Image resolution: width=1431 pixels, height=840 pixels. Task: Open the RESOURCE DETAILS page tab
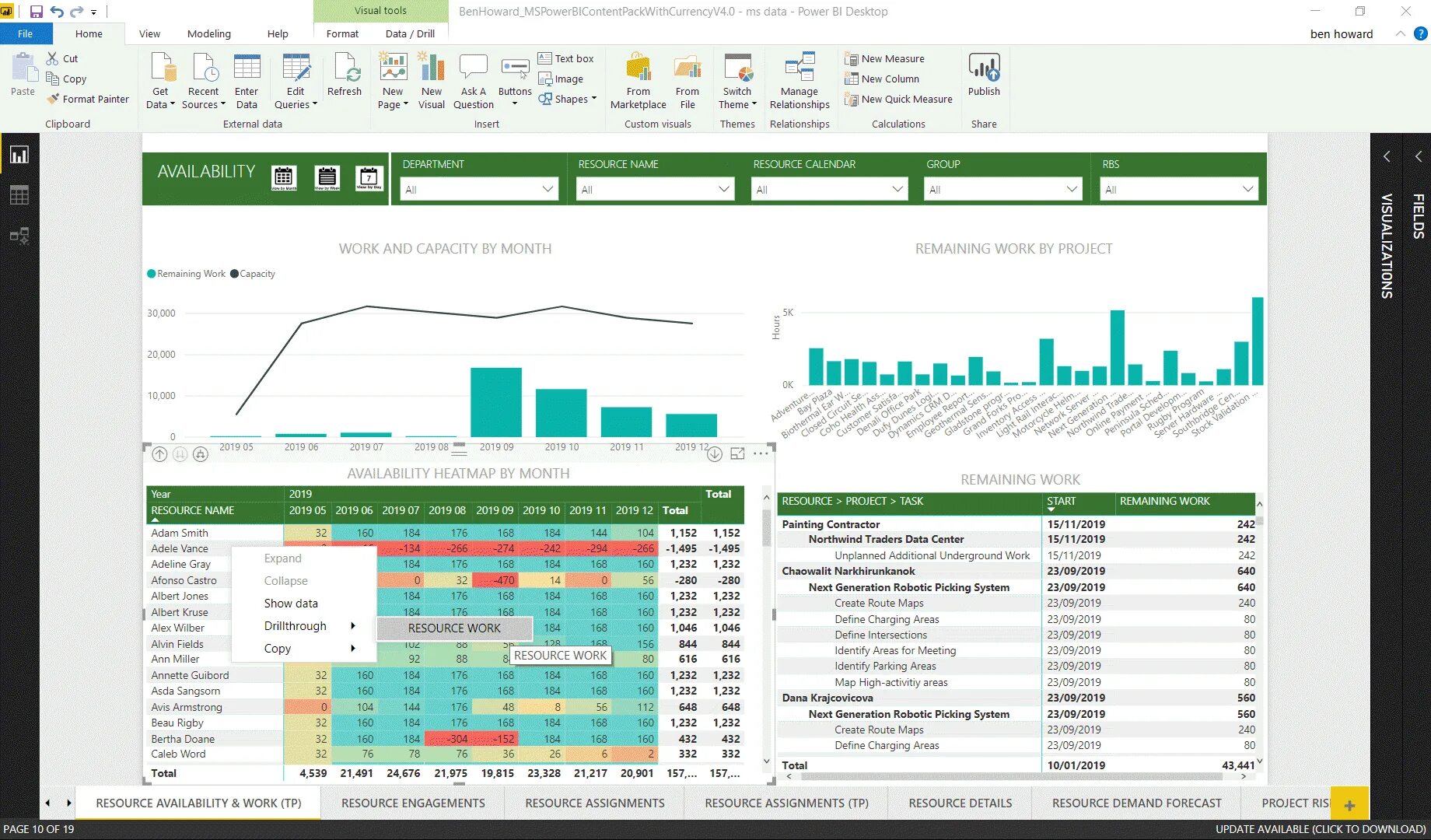coord(960,803)
